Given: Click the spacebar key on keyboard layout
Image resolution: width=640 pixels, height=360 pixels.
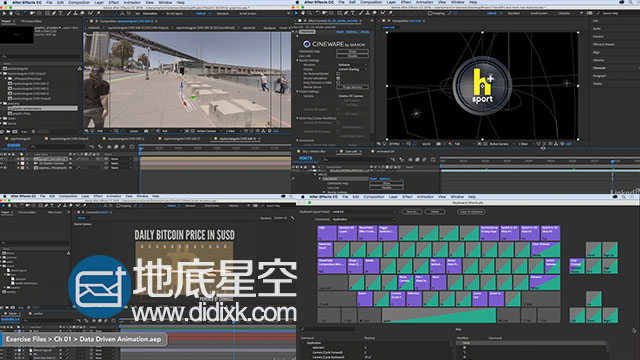Looking at the screenshot, I should 439,315.
